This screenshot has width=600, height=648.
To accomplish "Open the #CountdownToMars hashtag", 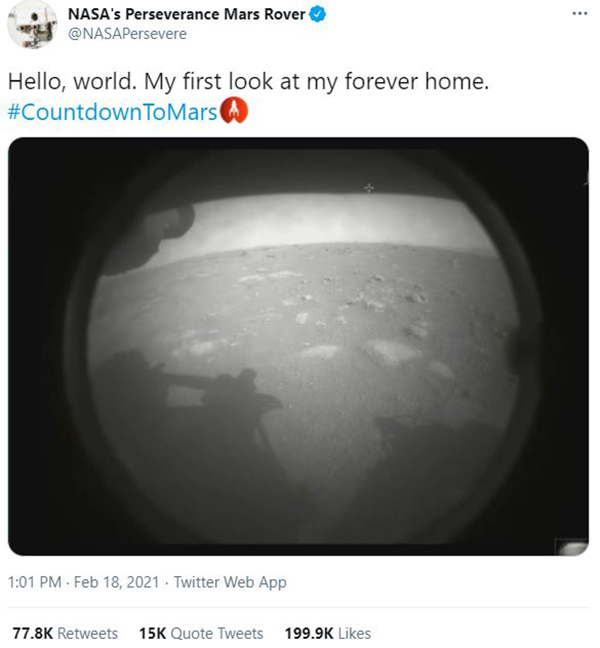I will [x=112, y=112].
